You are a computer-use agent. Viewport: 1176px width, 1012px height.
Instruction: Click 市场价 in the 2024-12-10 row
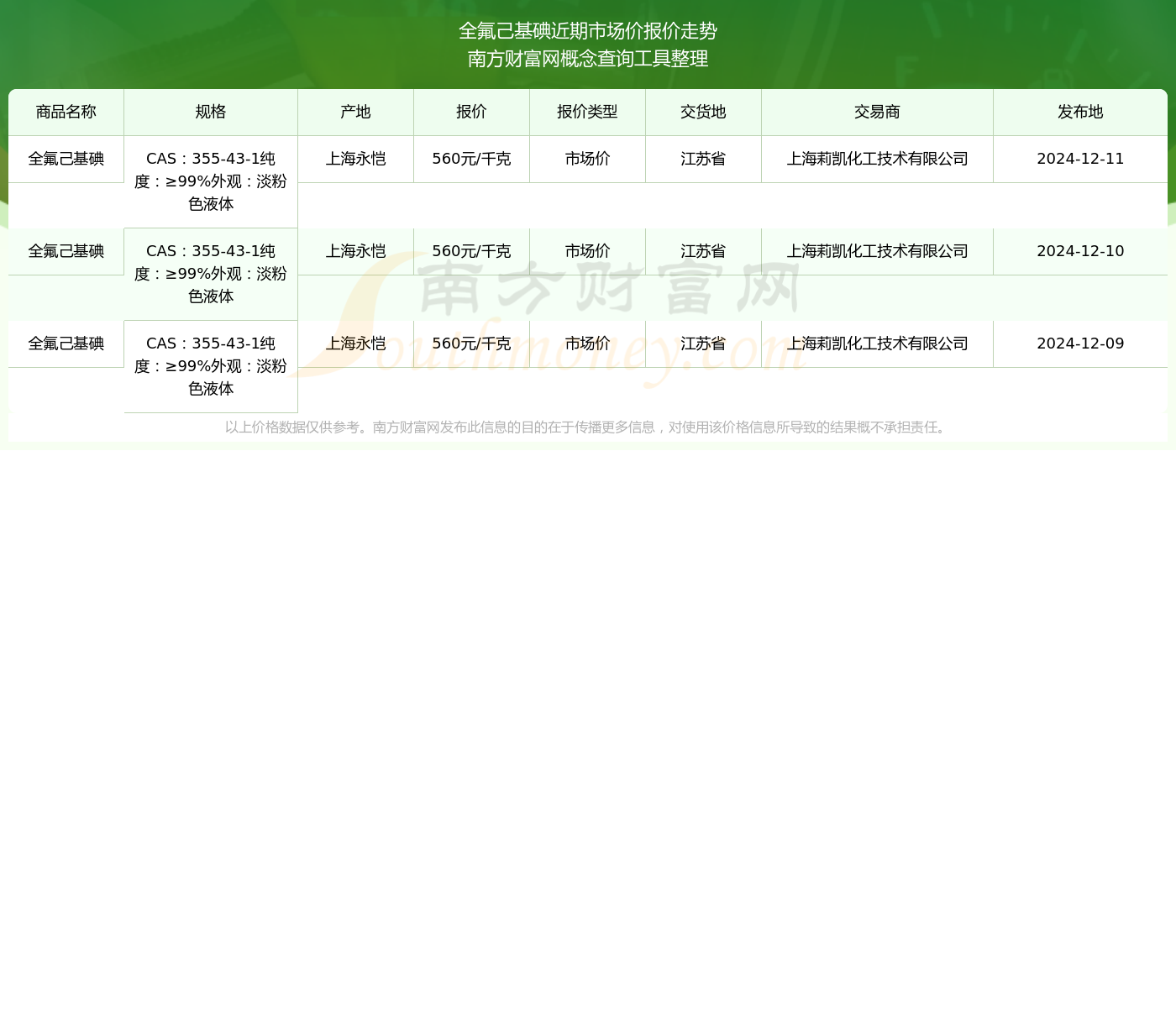pos(588,251)
